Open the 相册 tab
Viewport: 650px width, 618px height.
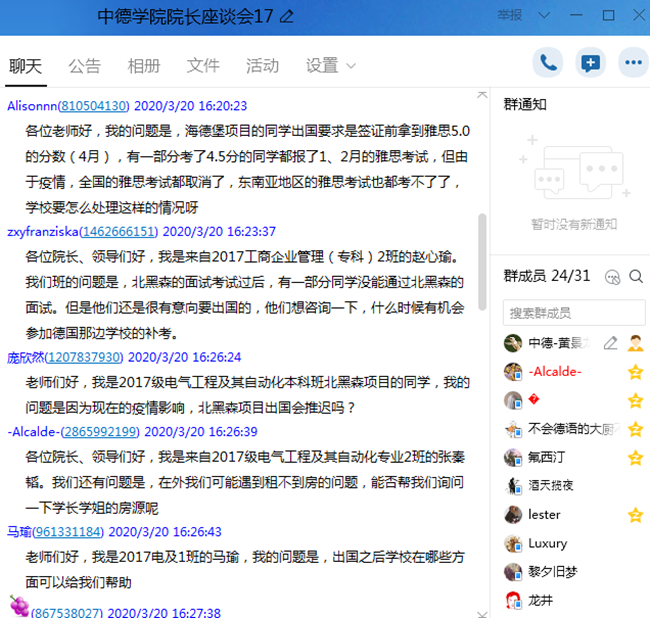click(x=144, y=66)
